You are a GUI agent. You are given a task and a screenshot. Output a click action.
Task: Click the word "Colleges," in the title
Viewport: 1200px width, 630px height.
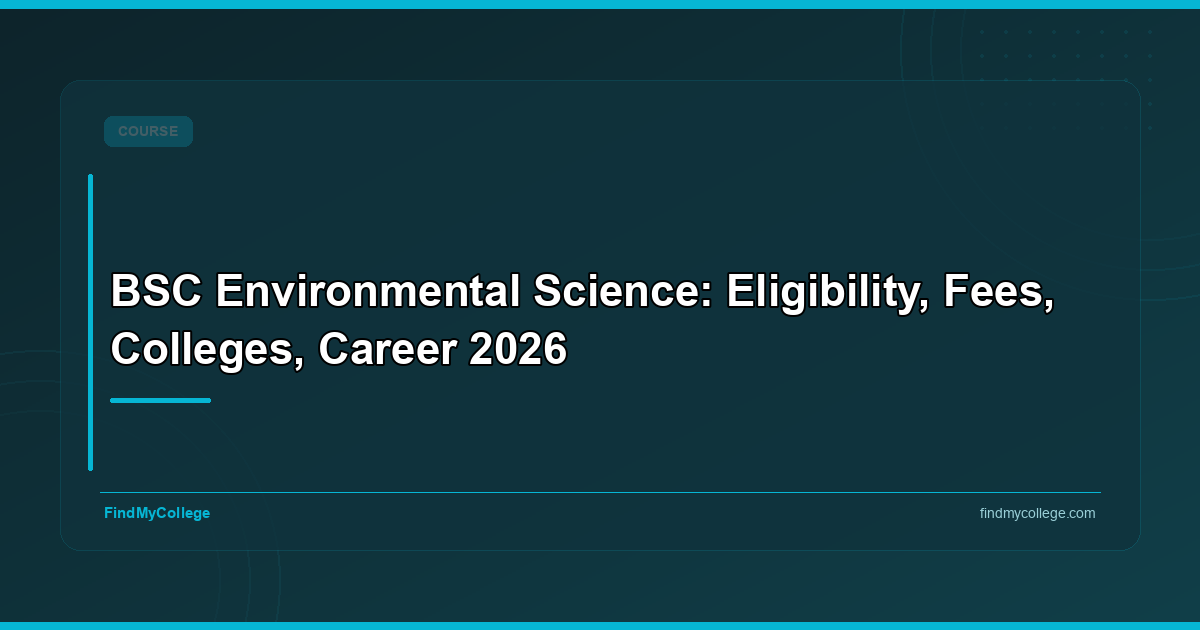(x=207, y=349)
